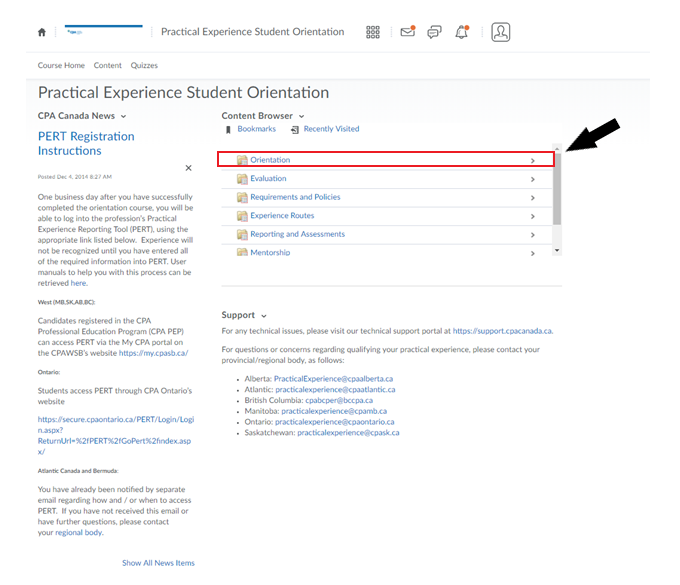Screen dimensions: 680x585
Task: Expand the Content Browser menu arrow
Action: 302,117
